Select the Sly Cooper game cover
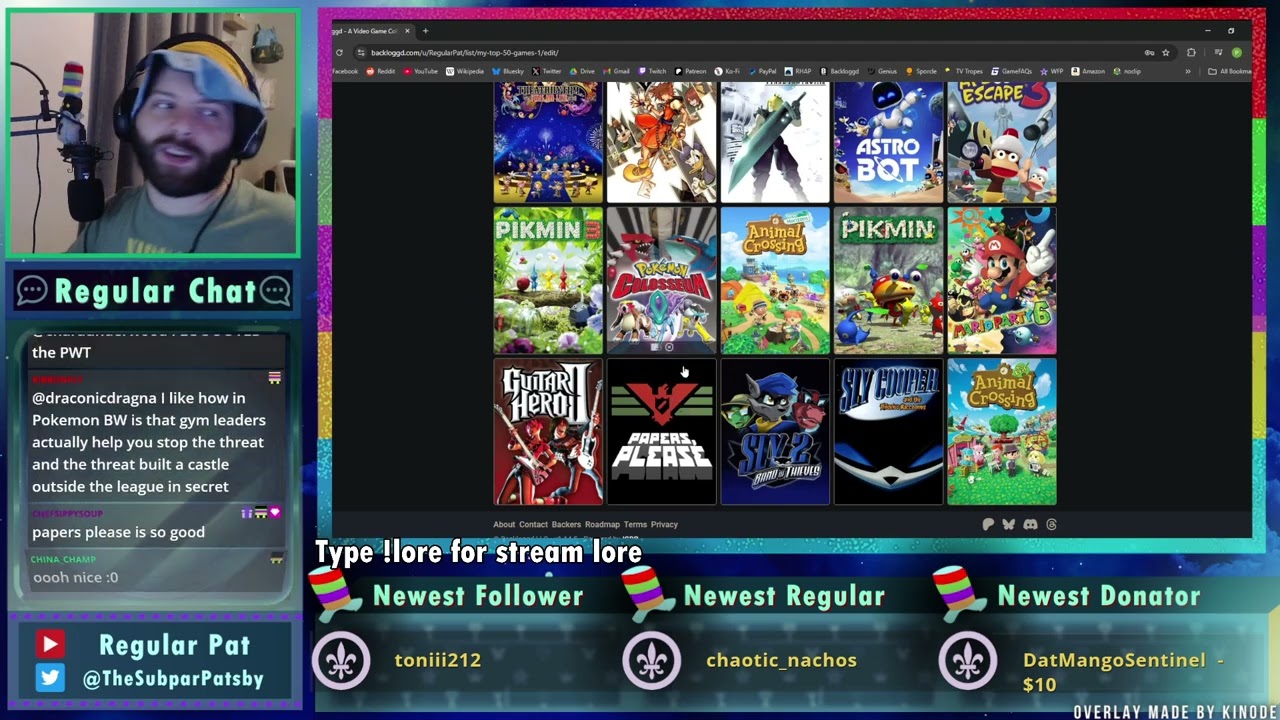 point(888,432)
